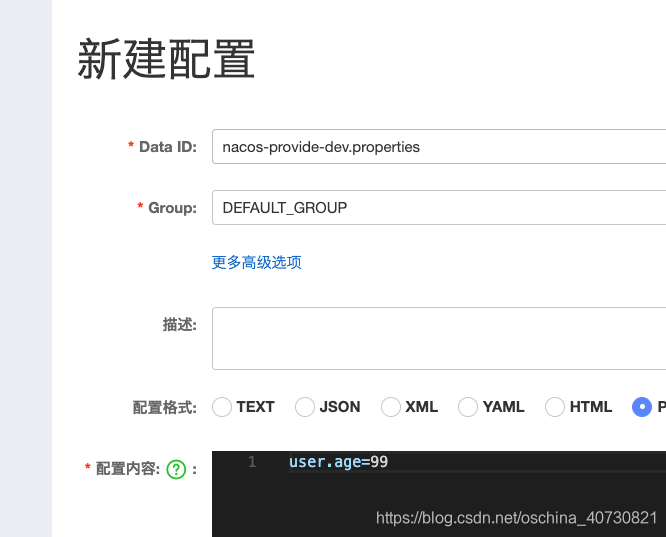Pick the HTML format radio button
This screenshot has height=537, width=666.
(x=555, y=407)
